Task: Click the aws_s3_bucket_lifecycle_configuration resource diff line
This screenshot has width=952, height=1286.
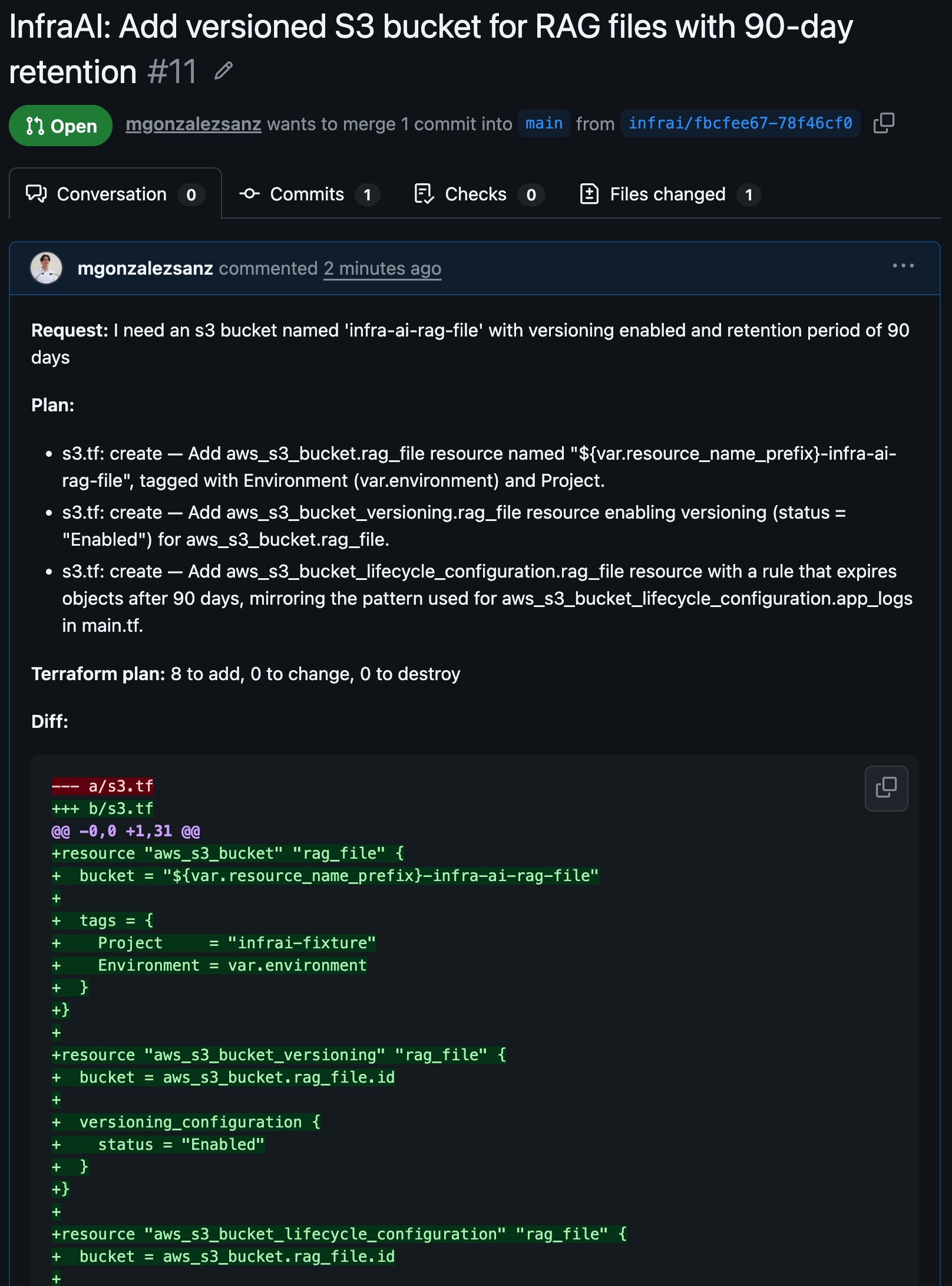Action: click(x=339, y=1234)
